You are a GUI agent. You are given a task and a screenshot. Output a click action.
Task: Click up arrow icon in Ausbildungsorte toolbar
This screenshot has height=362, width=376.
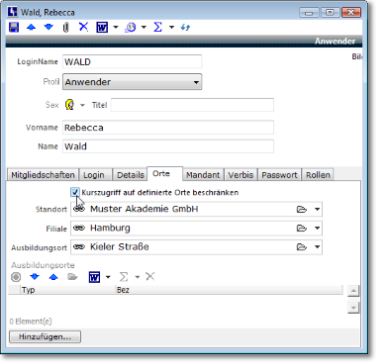click(x=53, y=277)
